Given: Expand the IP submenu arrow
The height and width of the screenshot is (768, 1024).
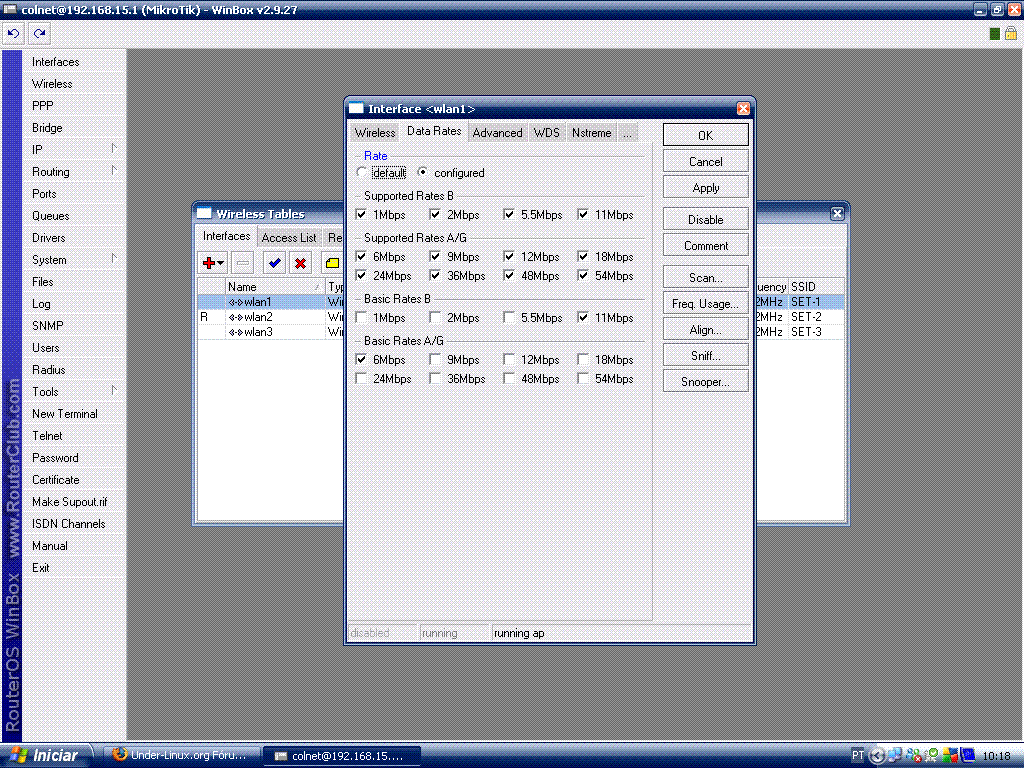Looking at the screenshot, I should [114, 148].
